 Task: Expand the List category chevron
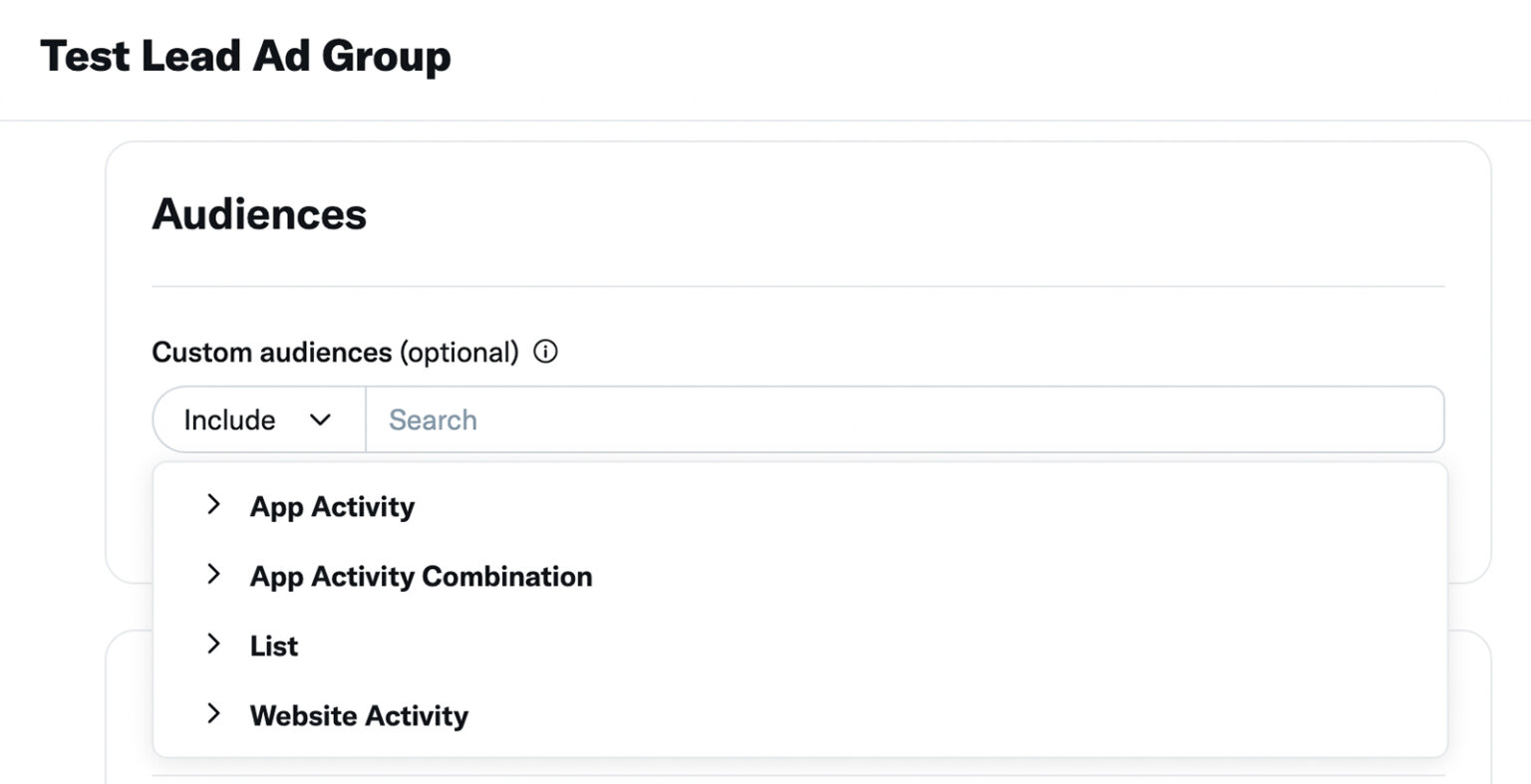212,645
